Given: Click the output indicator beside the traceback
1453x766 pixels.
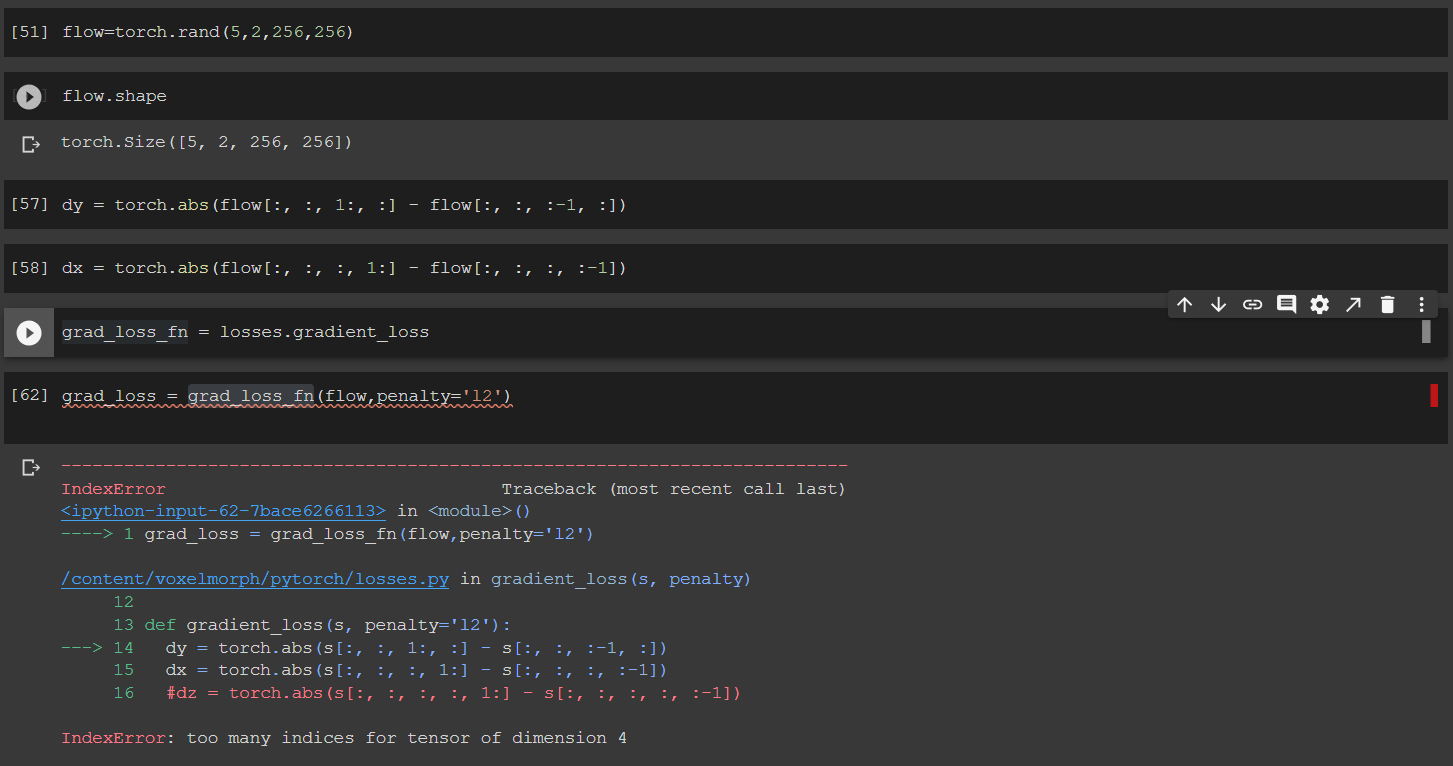Looking at the screenshot, I should [30, 466].
